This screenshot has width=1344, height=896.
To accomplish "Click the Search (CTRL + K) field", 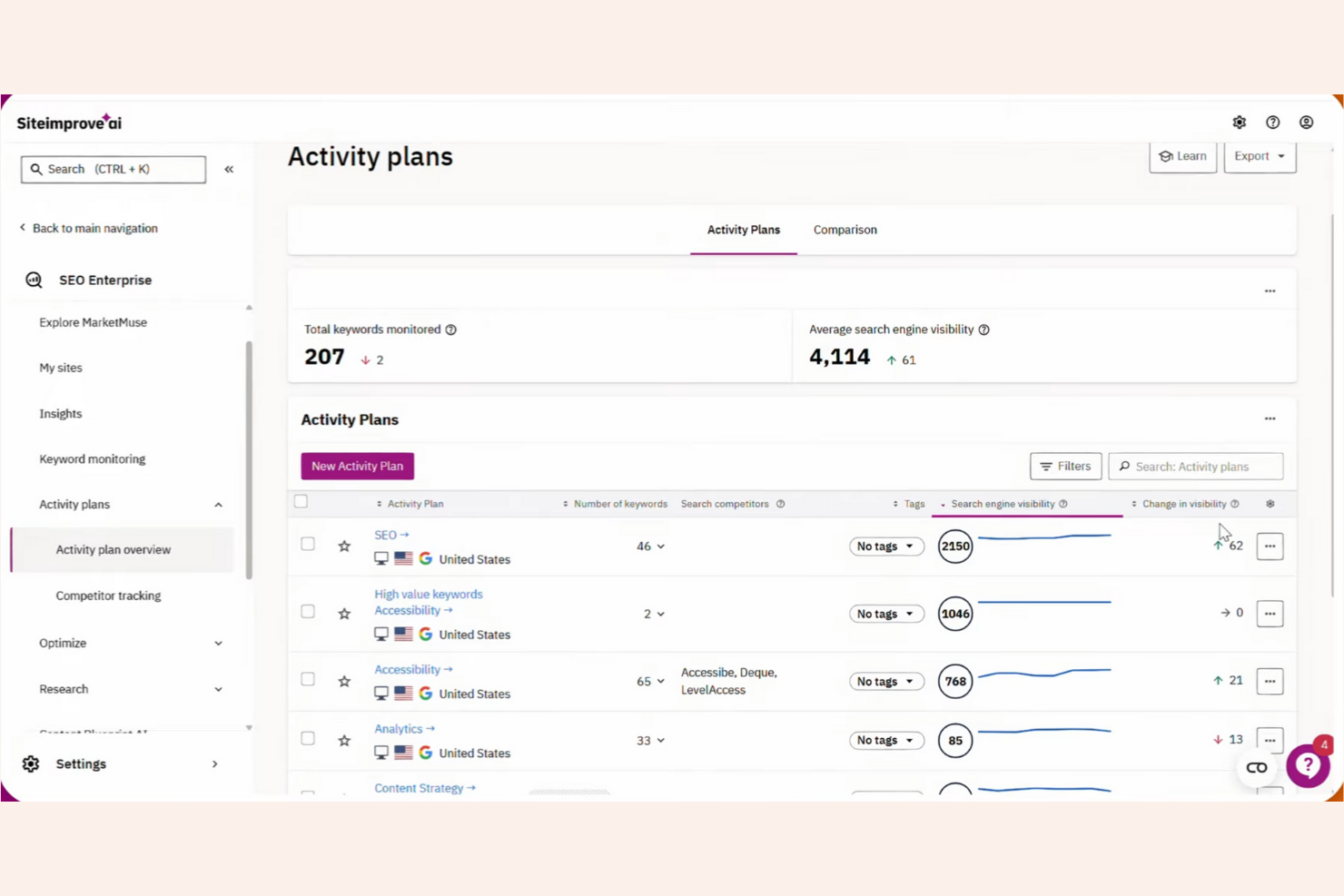I will coord(114,169).
